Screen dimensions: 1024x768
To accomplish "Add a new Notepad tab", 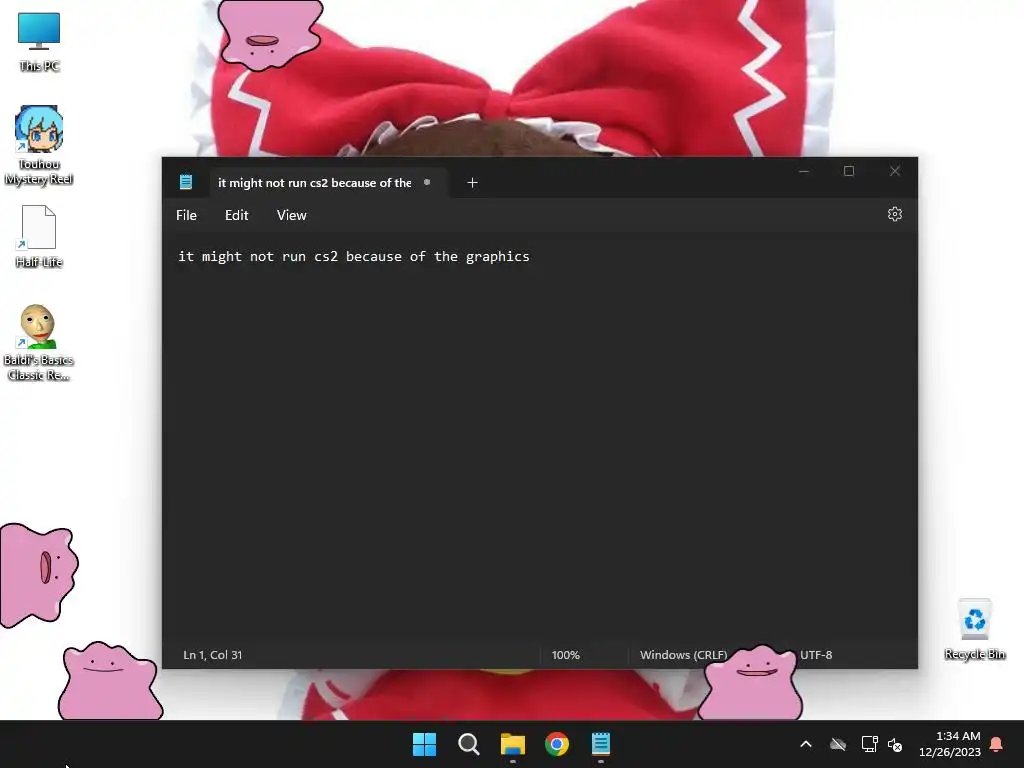I will 472,183.
